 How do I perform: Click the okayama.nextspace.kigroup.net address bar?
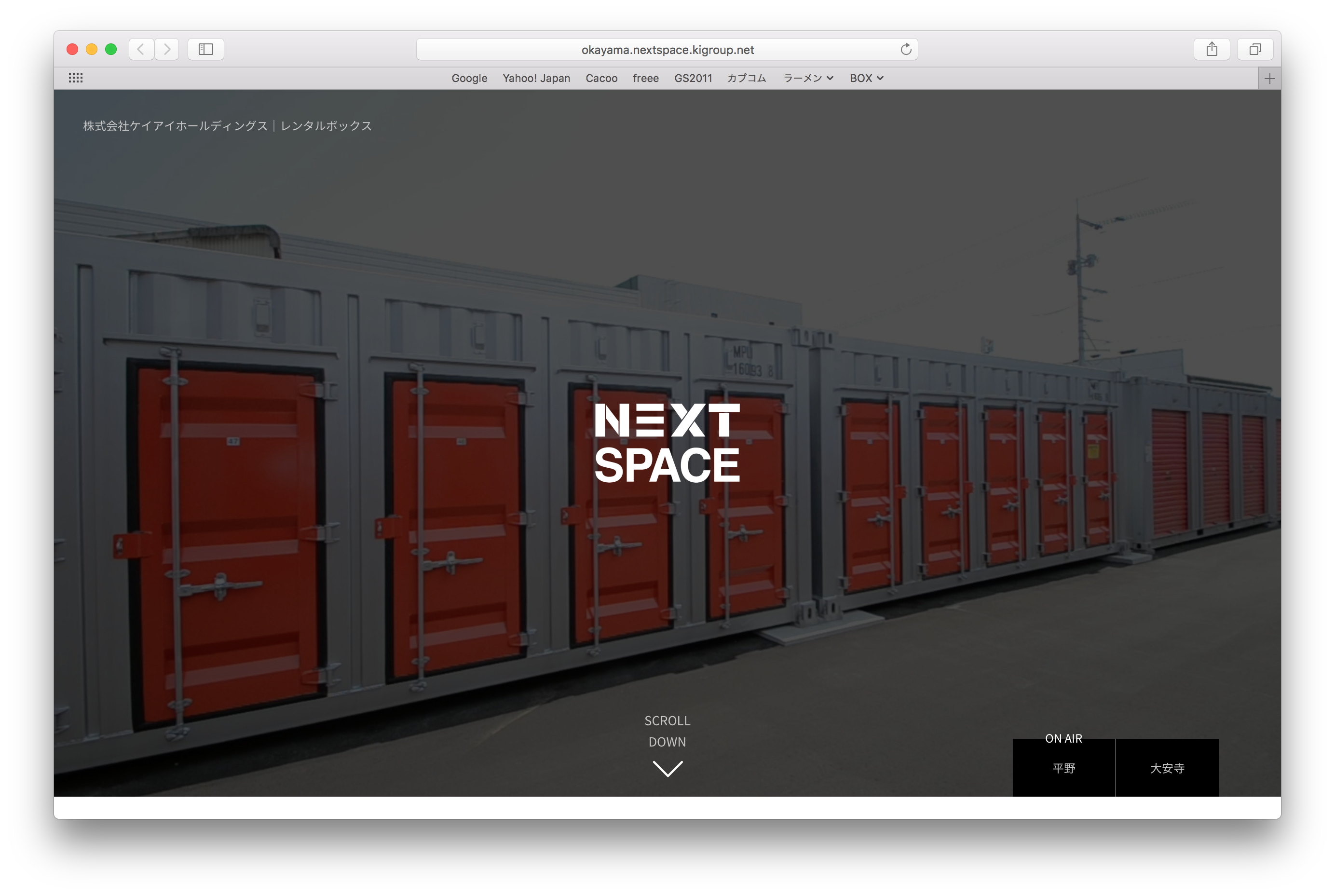coord(667,49)
